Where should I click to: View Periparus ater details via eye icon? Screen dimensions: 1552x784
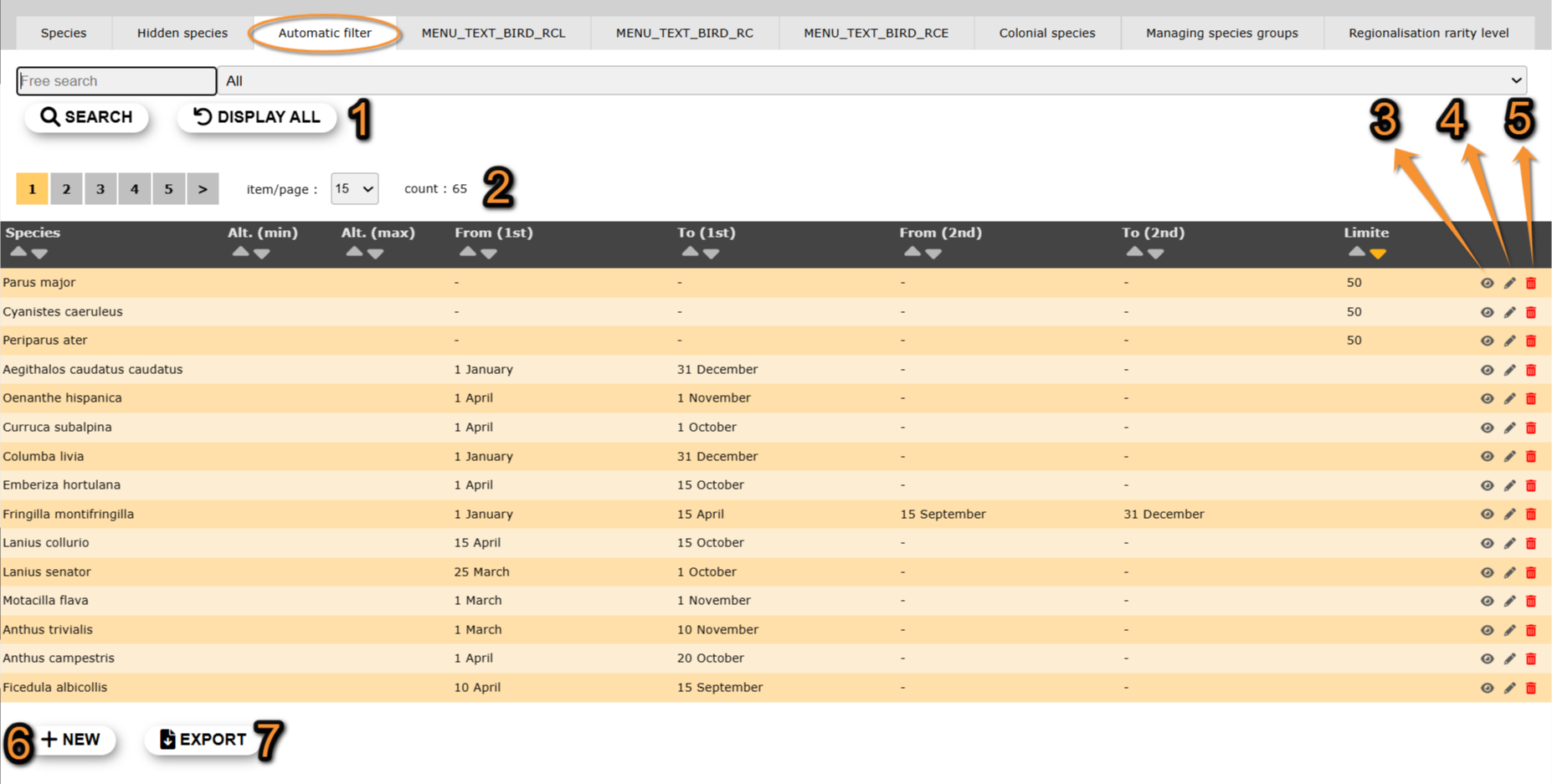click(1487, 341)
